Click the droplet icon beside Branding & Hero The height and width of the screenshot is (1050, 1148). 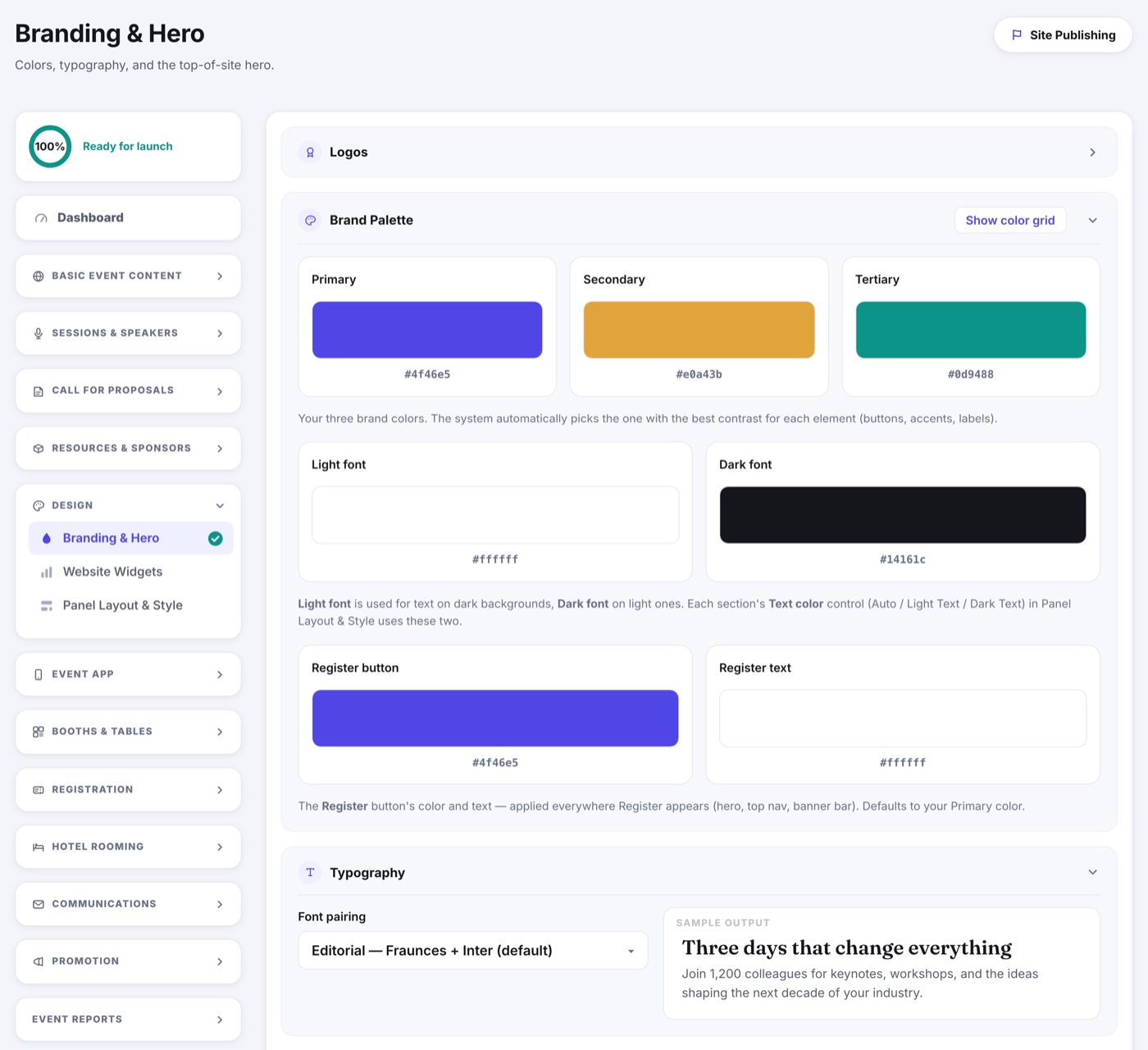[x=47, y=538]
